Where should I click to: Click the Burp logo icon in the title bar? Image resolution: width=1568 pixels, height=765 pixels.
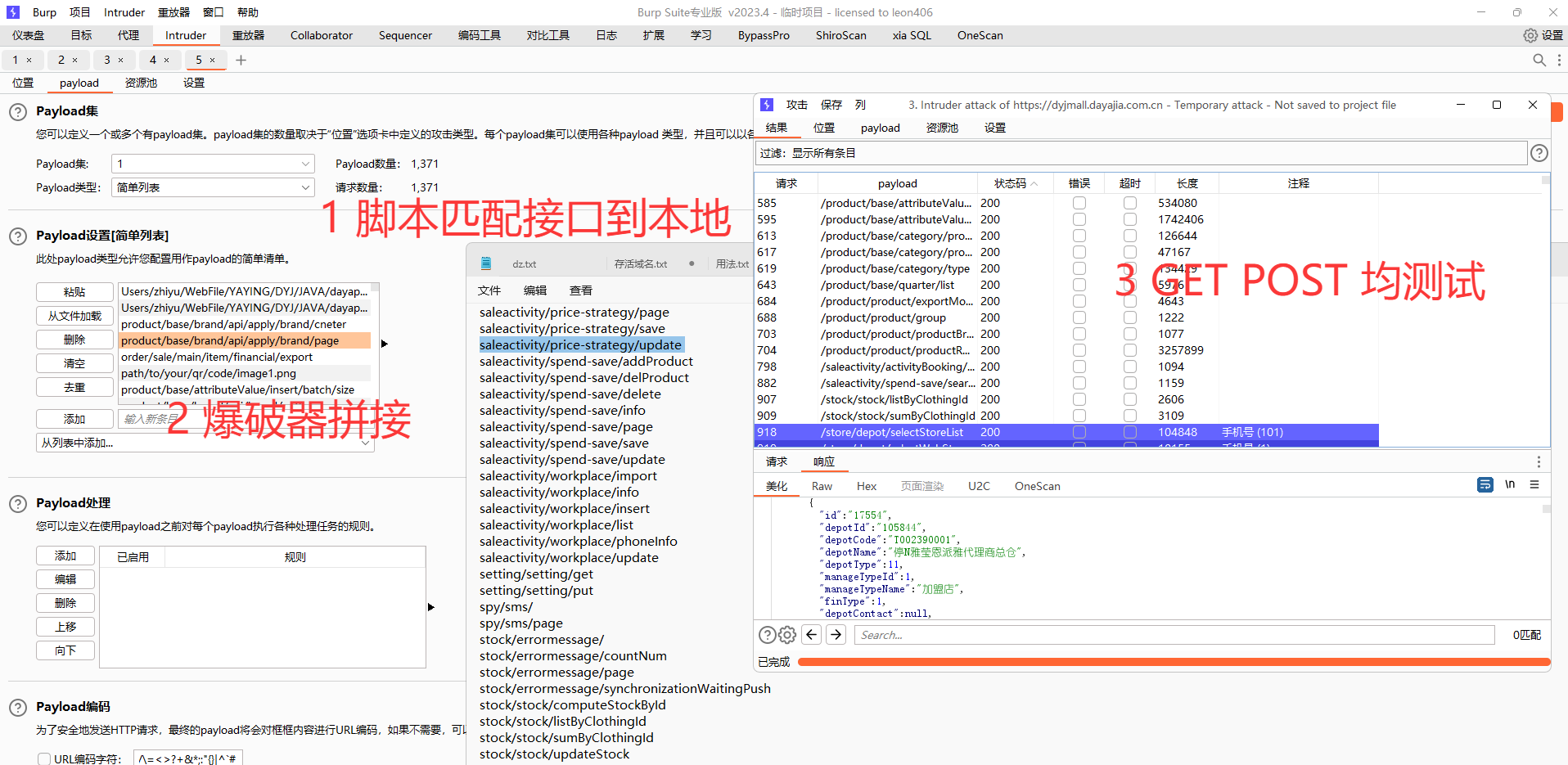pyautogui.click(x=13, y=12)
